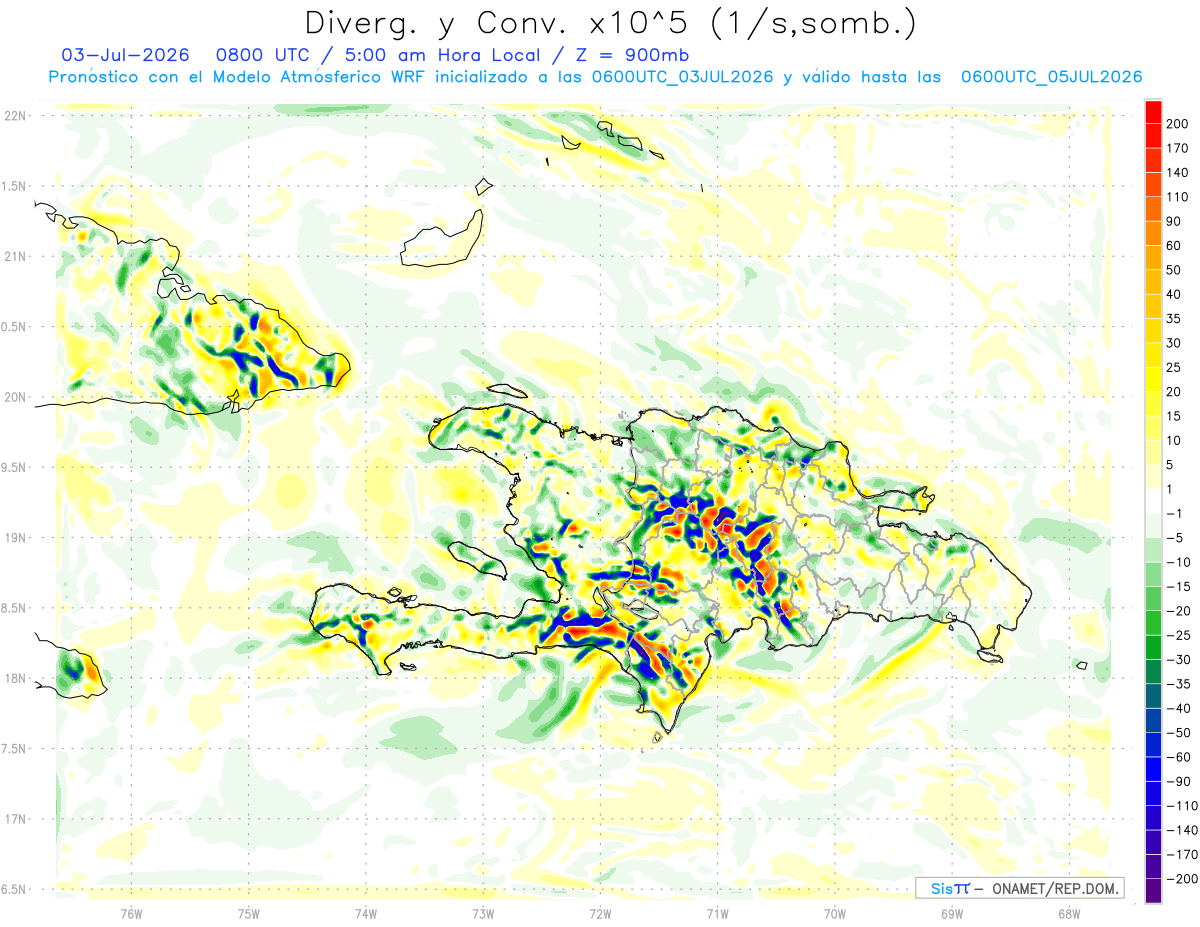Click the "20N" latitude axis label
Screen dimensions: 1200x927
(x=15, y=397)
